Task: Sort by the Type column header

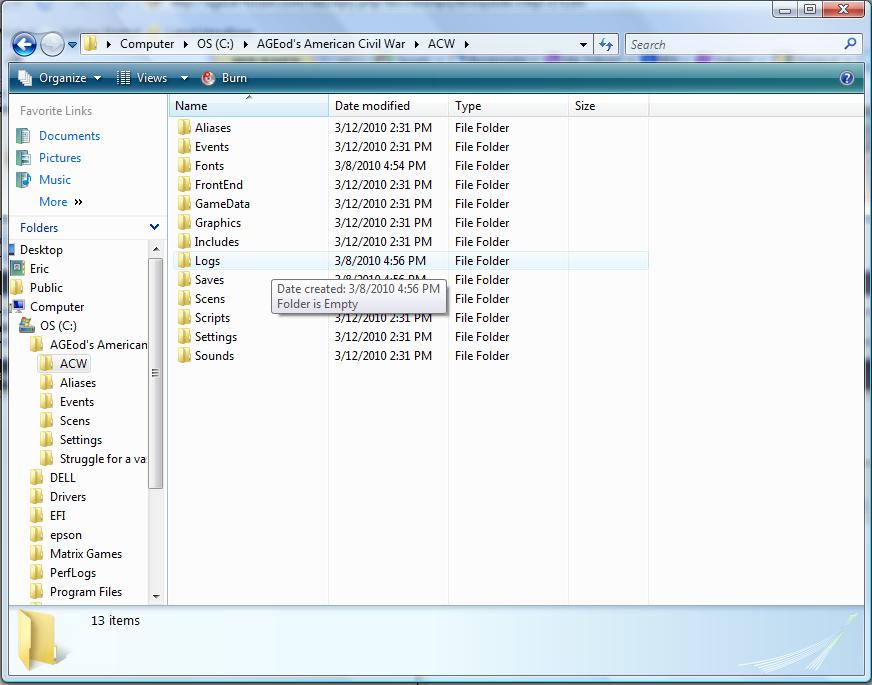Action: point(468,106)
